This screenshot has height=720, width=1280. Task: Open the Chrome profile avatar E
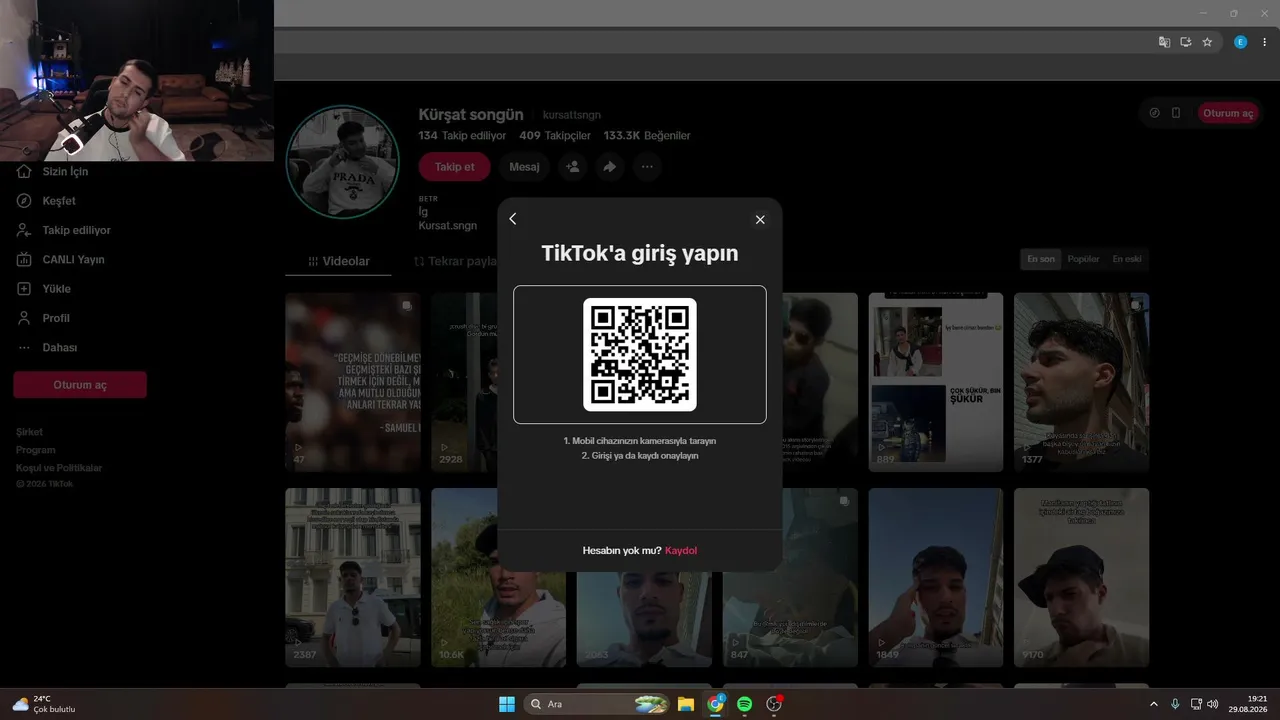1241,42
